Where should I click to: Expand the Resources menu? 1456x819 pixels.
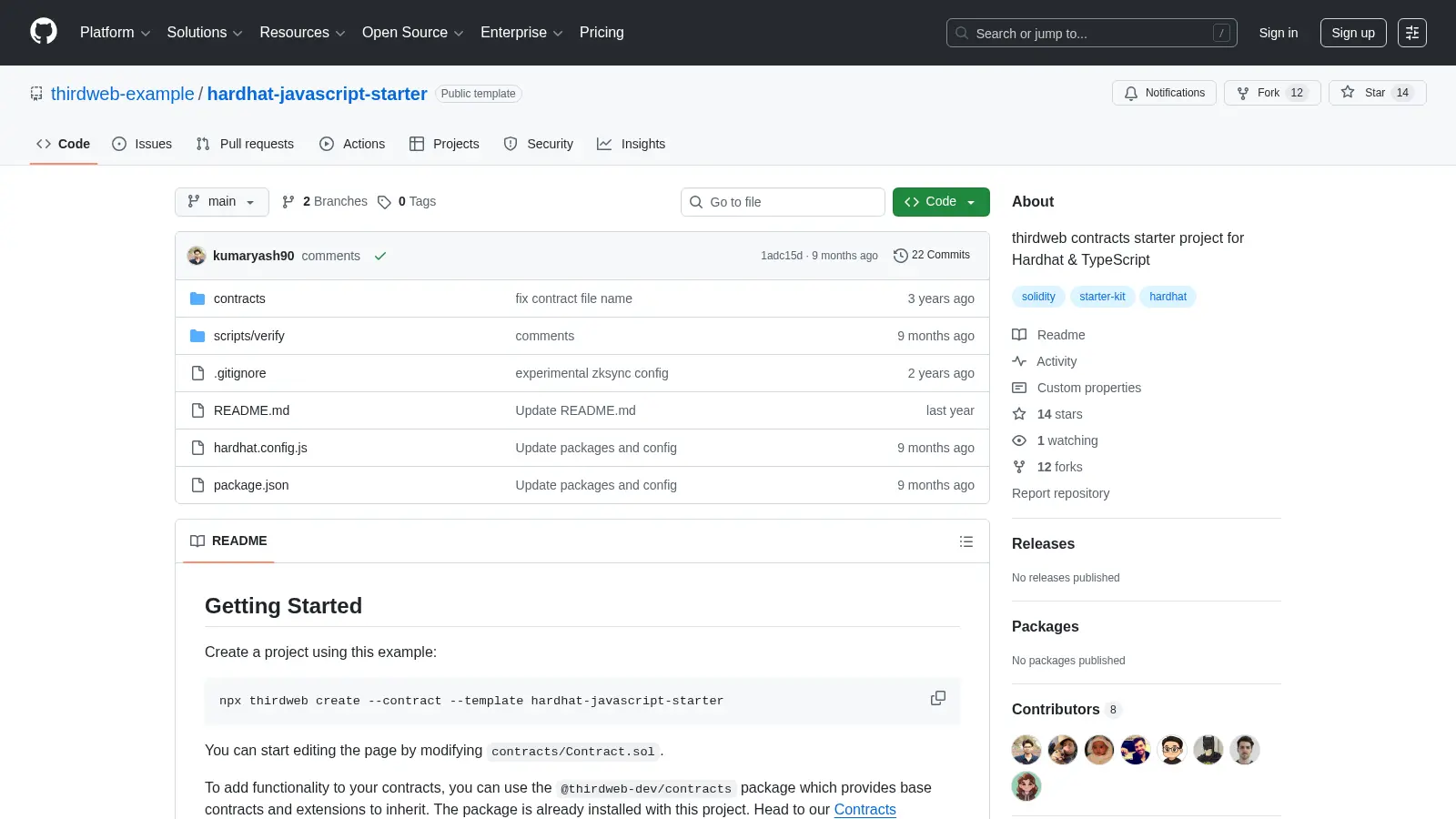click(x=302, y=33)
